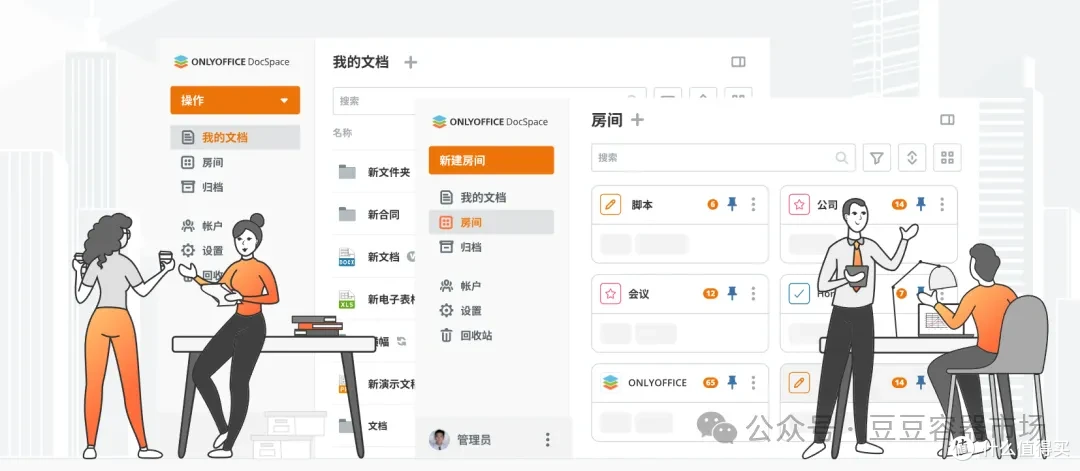Click the plus icon next to 房间 title
Viewport: 1080px width, 471px height.
pyautogui.click(x=638, y=121)
